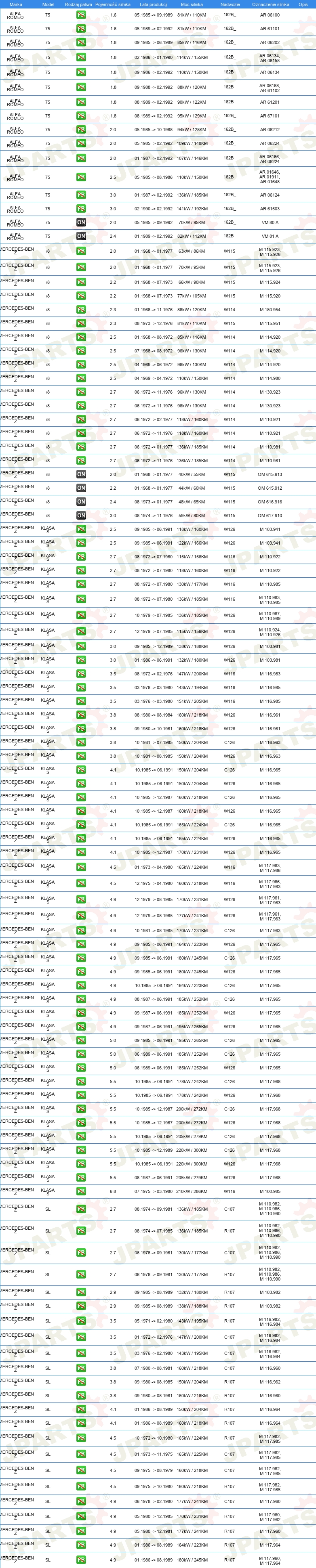316x1568 pixels.
Task: Click production years 02.1986 -> 01.1990
Action: (x=154, y=58)
